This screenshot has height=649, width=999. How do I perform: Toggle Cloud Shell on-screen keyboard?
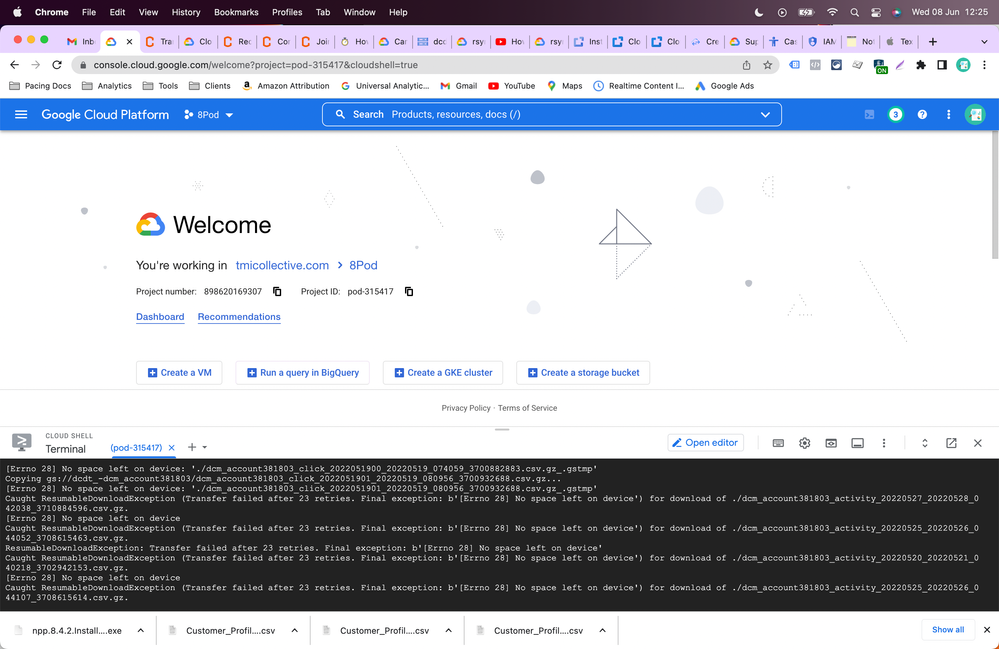(x=779, y=443)
